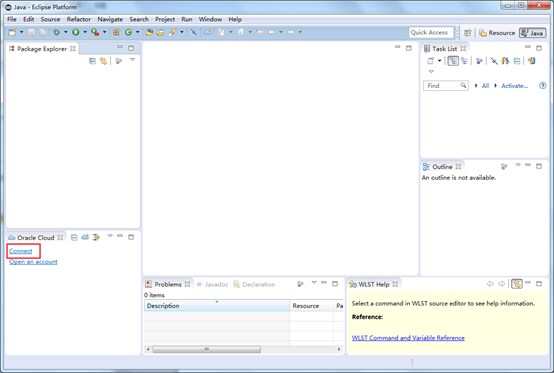
Task: Open the Open Perspective icon
Action: pos(467,32)
